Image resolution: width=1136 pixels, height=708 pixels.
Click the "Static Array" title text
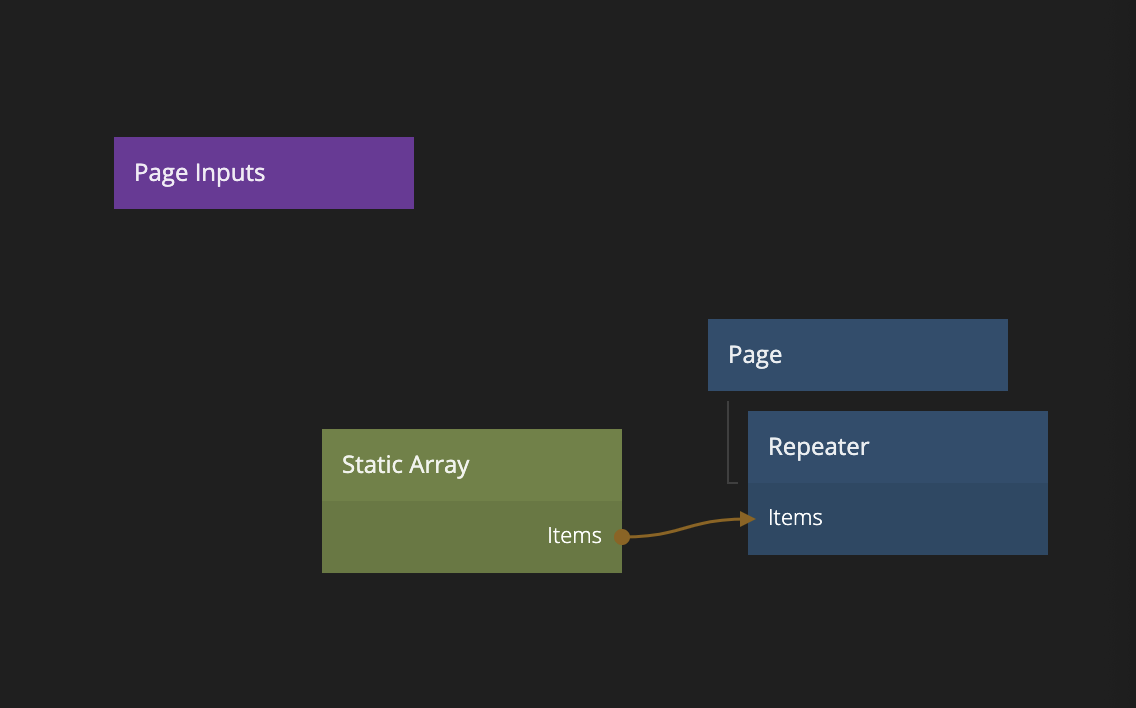click(405, 465)
